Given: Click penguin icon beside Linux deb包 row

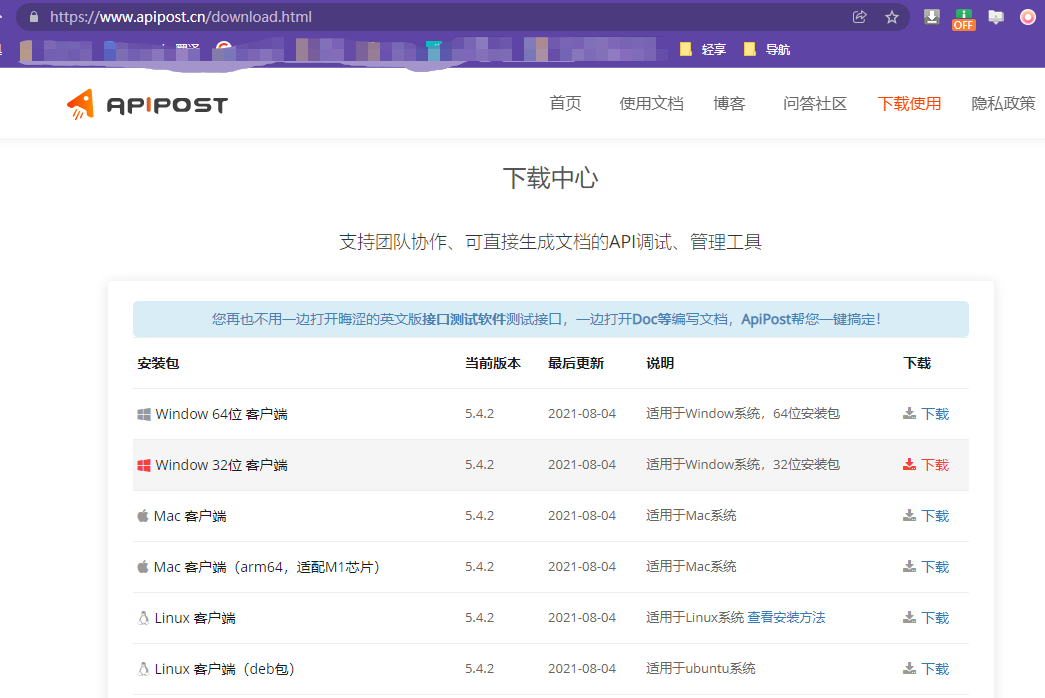Looking at the screenshot, I should tap(143, 669).
